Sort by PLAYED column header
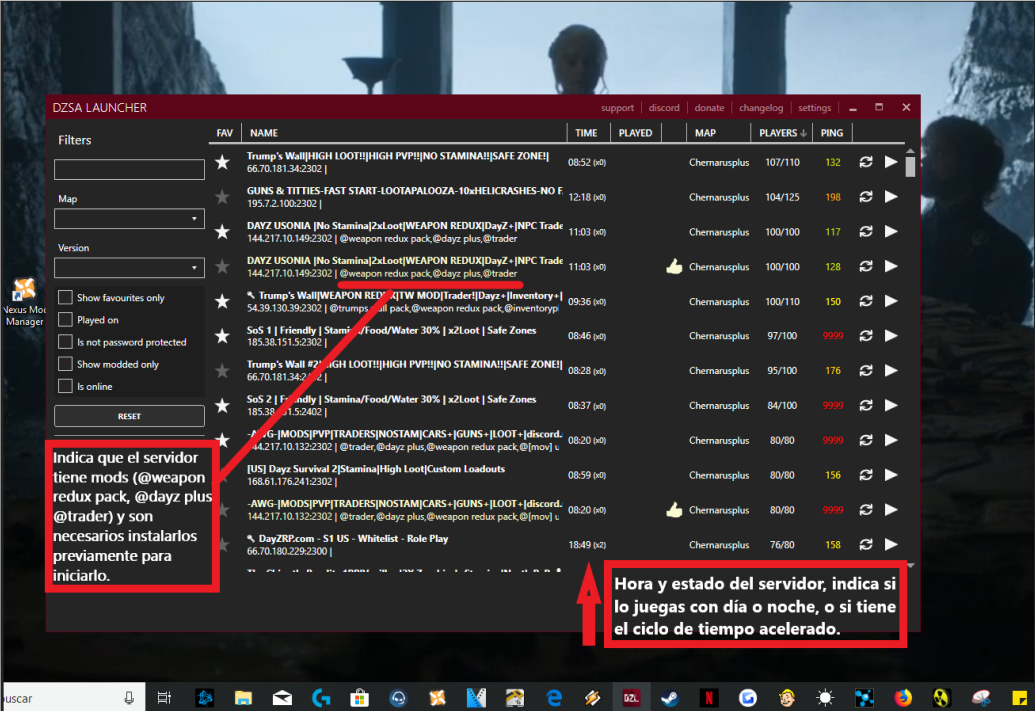The height and width of the screenshot is (711, 1035). click(636, 133)
